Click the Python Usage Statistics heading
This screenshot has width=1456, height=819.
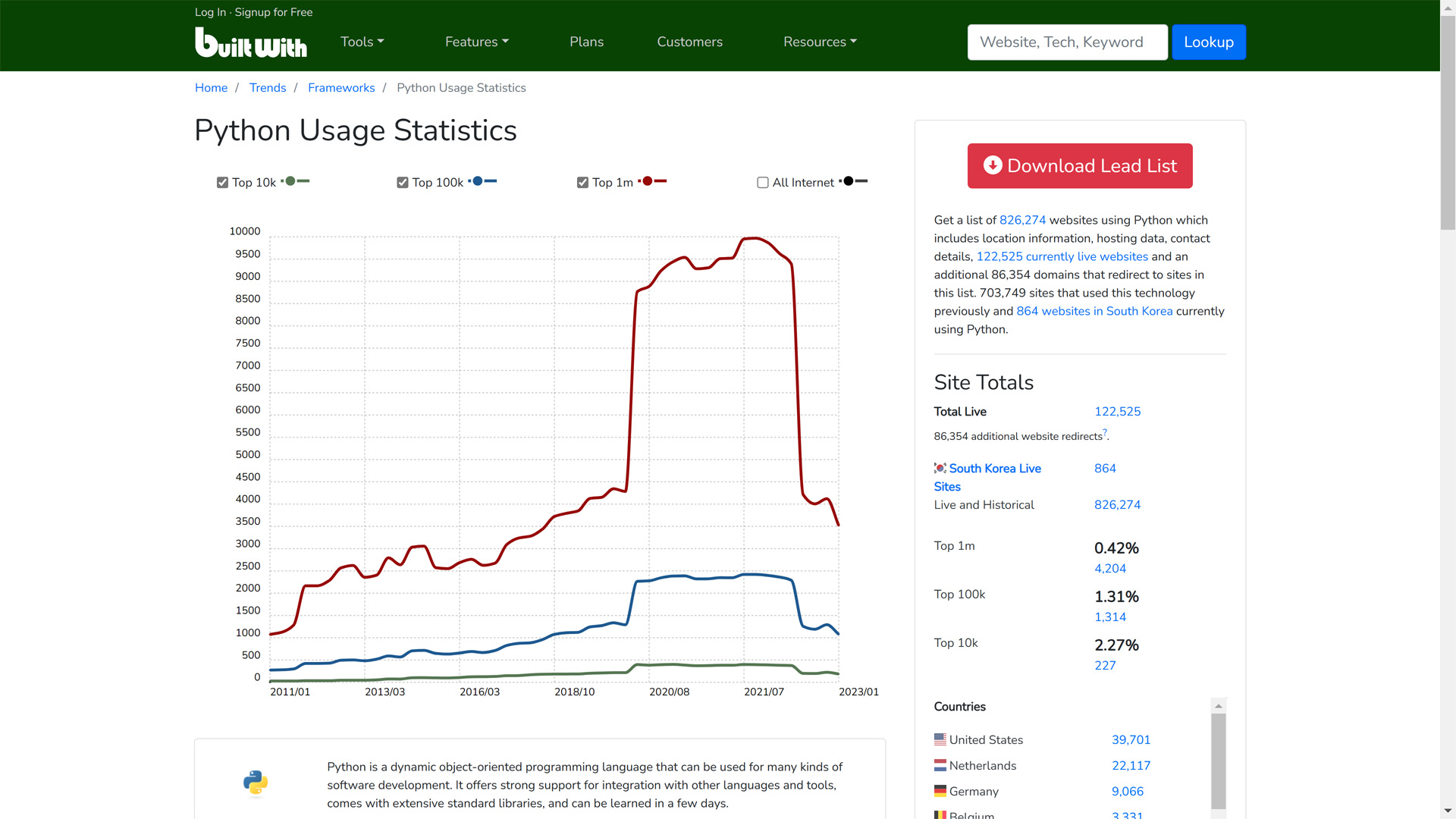point(356,130)
